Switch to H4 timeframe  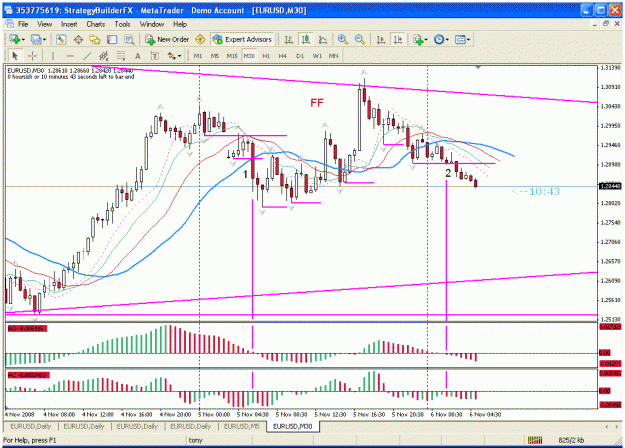coord(283,56)
